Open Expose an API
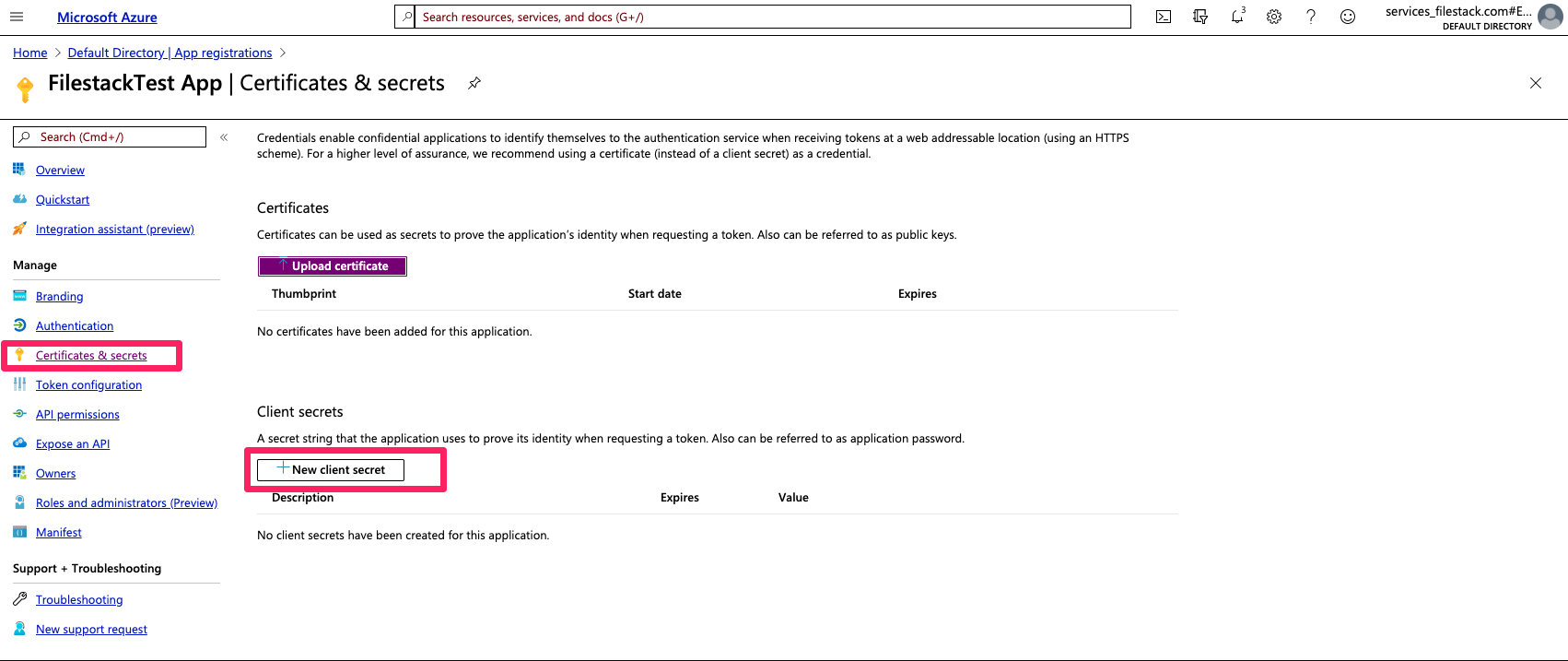 [x=73, y=444]
